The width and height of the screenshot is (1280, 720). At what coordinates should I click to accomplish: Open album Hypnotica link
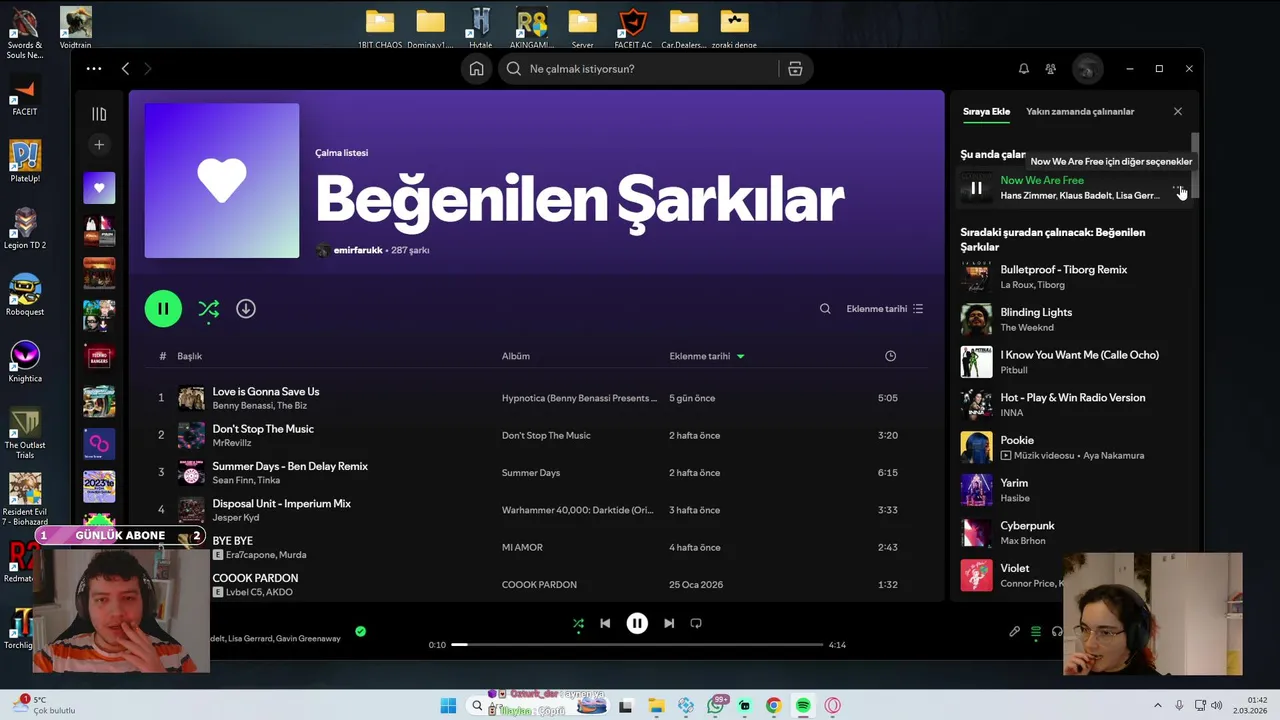coord(579,398)
